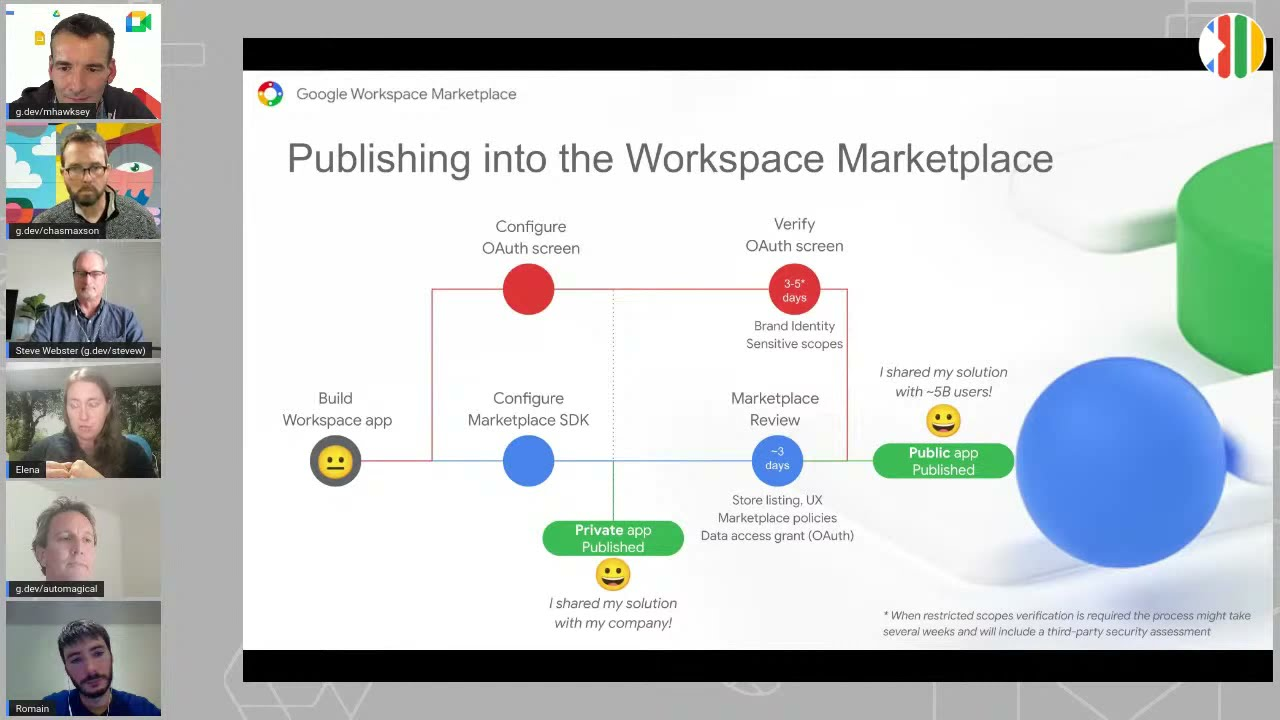
Task: Click the Brand Identity text
Action: point(794,326)
